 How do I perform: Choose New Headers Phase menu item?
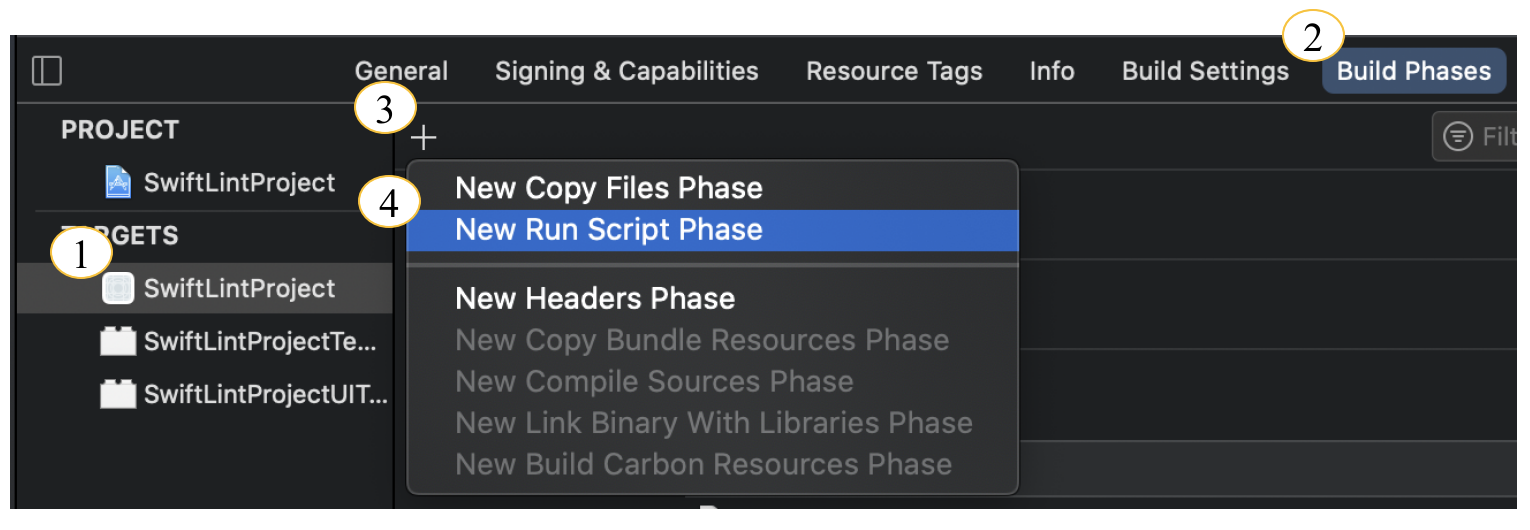click(x=595, y=298)
